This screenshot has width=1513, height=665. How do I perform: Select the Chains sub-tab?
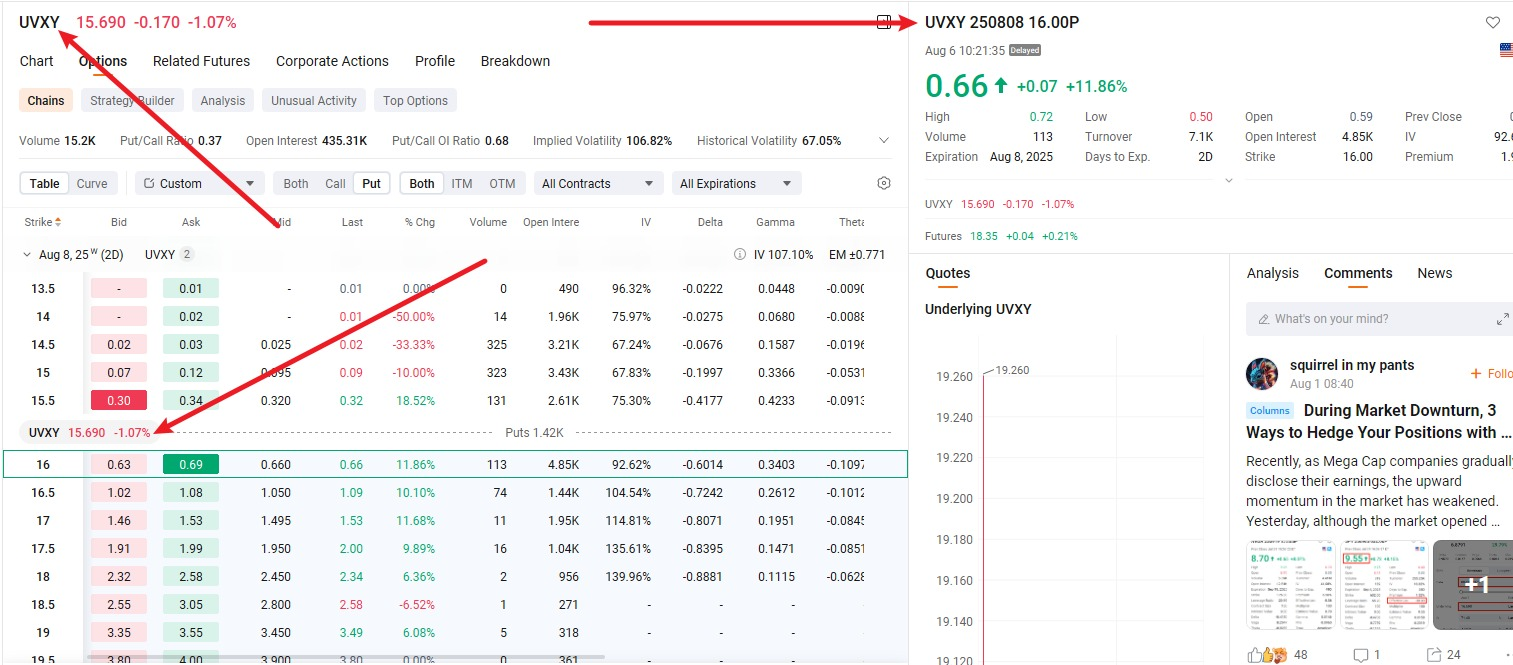pos(46,100)
